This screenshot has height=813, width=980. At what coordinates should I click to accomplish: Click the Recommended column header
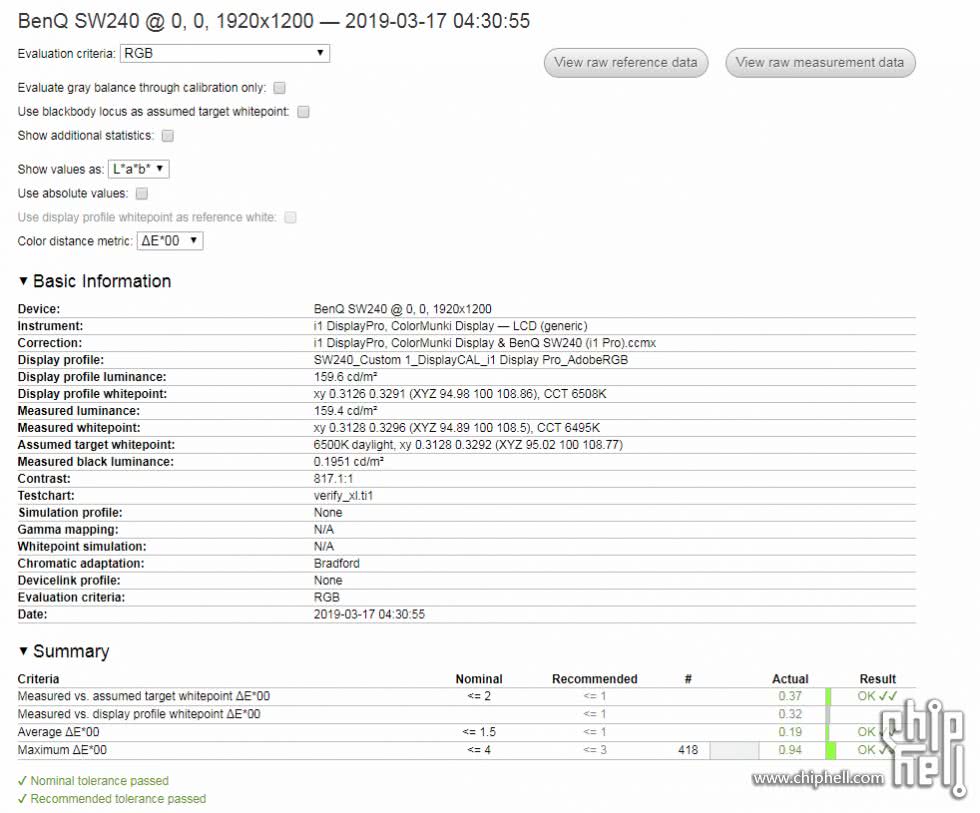[x=594, y=679]
